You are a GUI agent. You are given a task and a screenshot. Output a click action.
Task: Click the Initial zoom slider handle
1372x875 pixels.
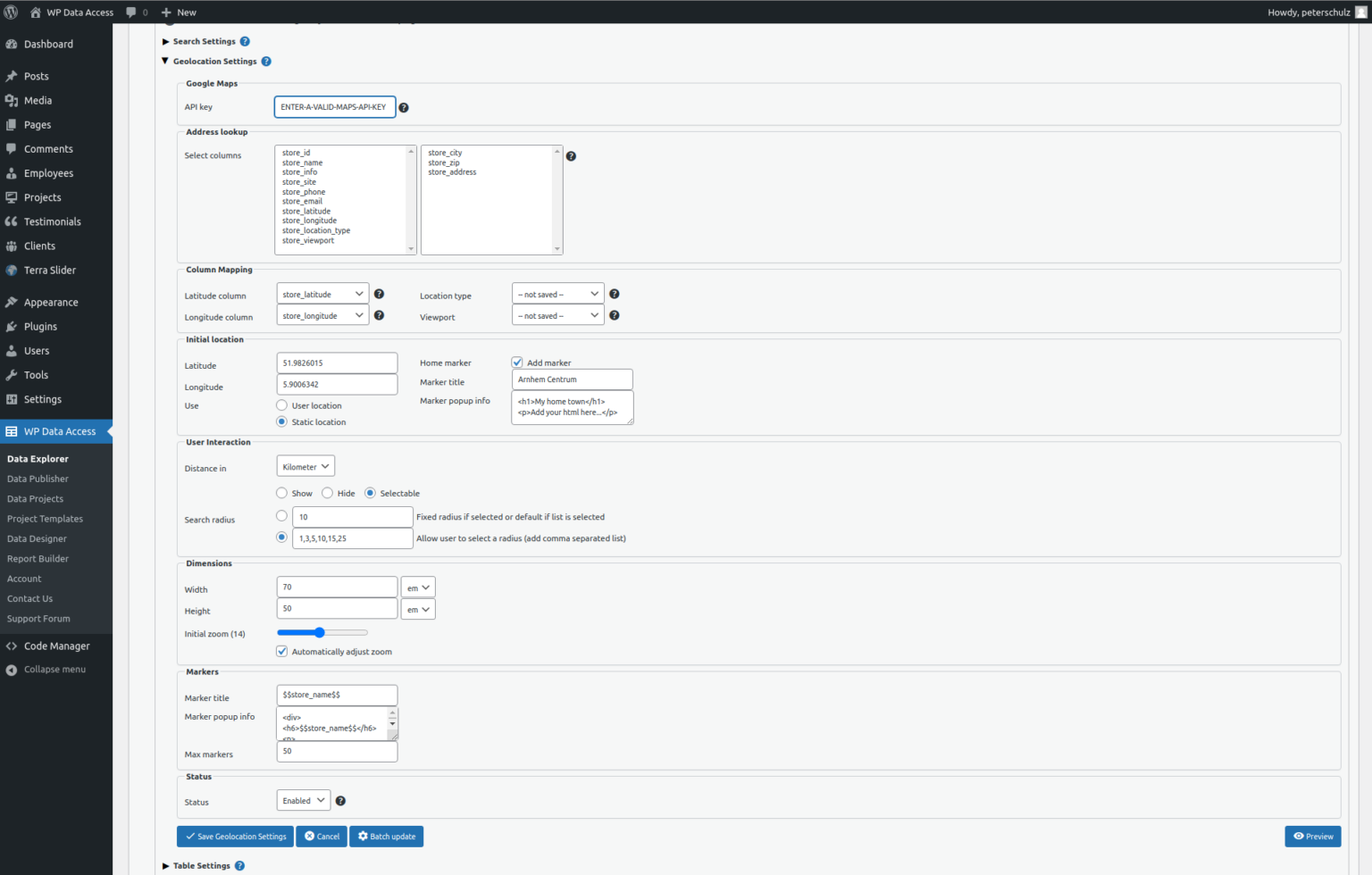coord(319,633)
